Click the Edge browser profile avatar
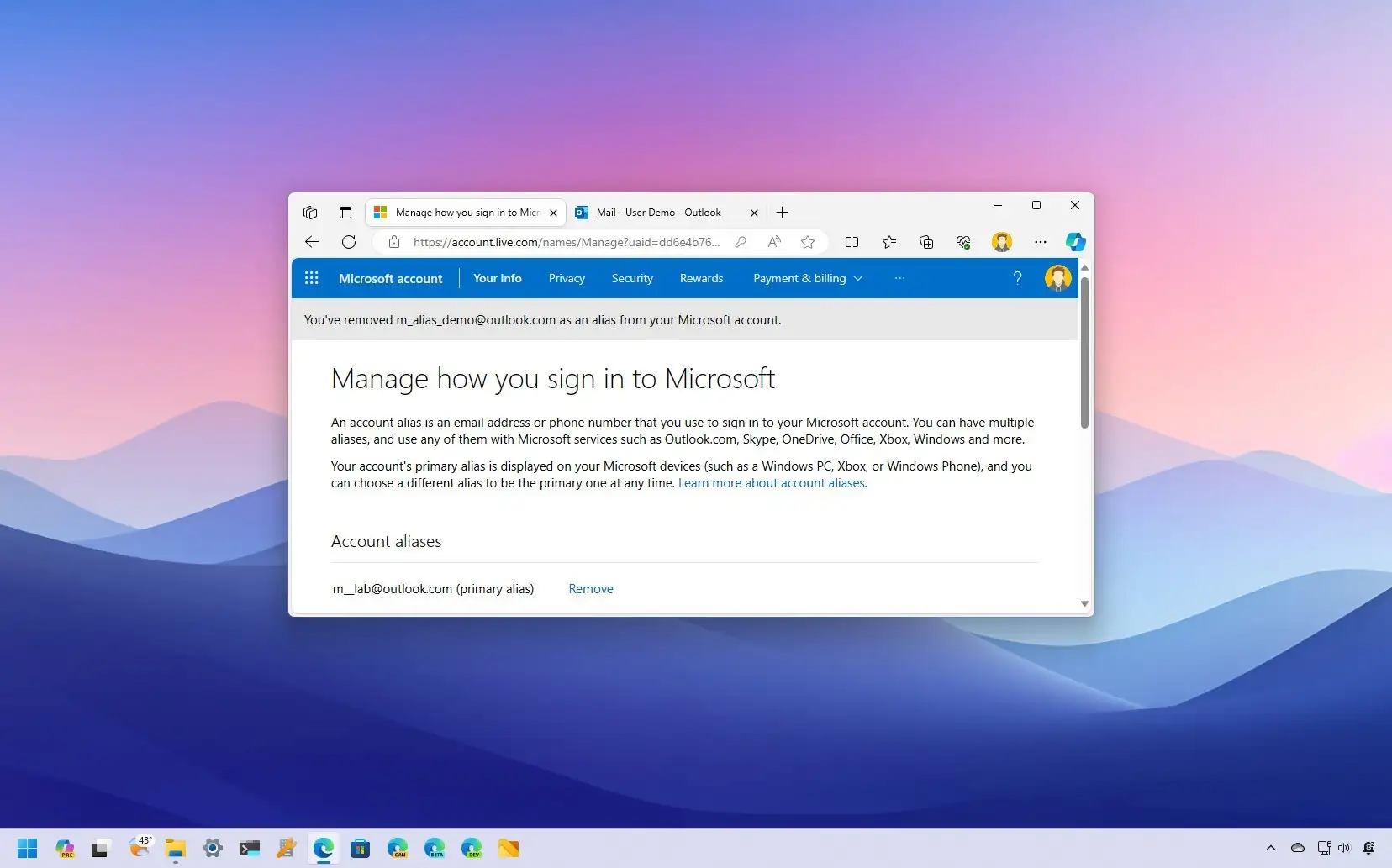The image size is (1392, 868). click(1001, 242)
